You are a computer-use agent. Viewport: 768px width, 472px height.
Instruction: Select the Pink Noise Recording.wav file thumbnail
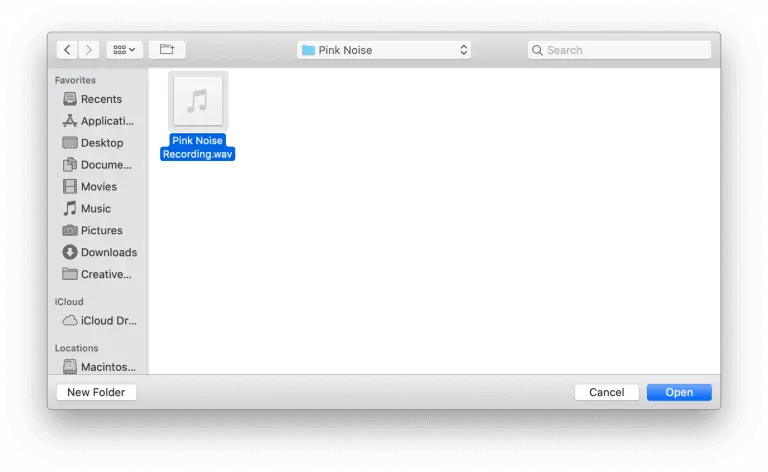click(x=198, y=101)
